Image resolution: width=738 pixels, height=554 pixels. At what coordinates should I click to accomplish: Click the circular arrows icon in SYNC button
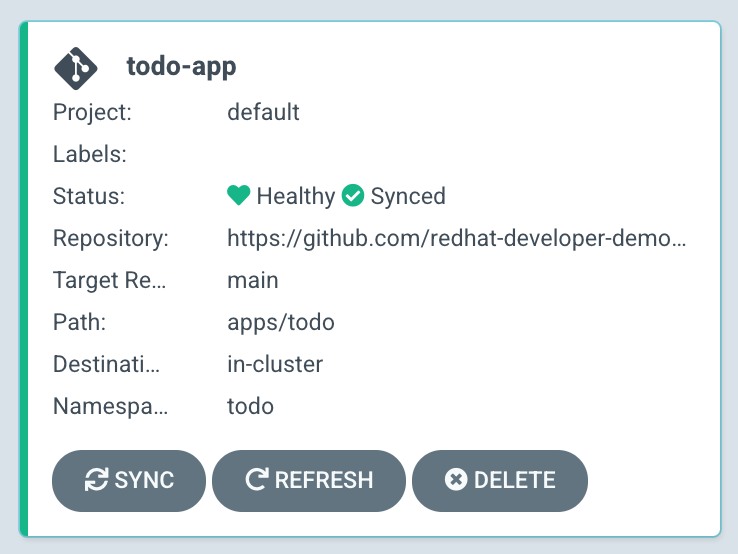click(96, 480)
